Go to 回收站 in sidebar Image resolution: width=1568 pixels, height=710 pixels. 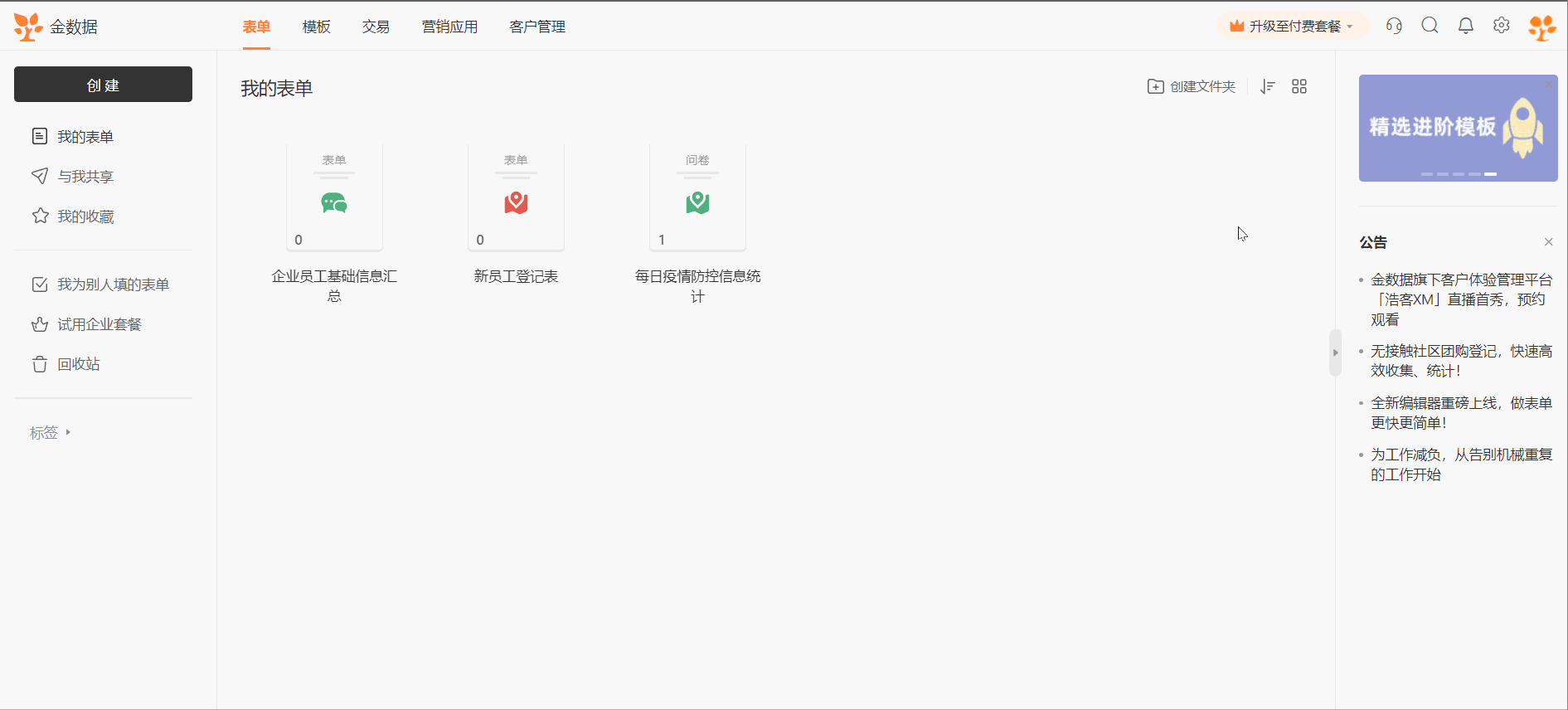click(78, 364)
